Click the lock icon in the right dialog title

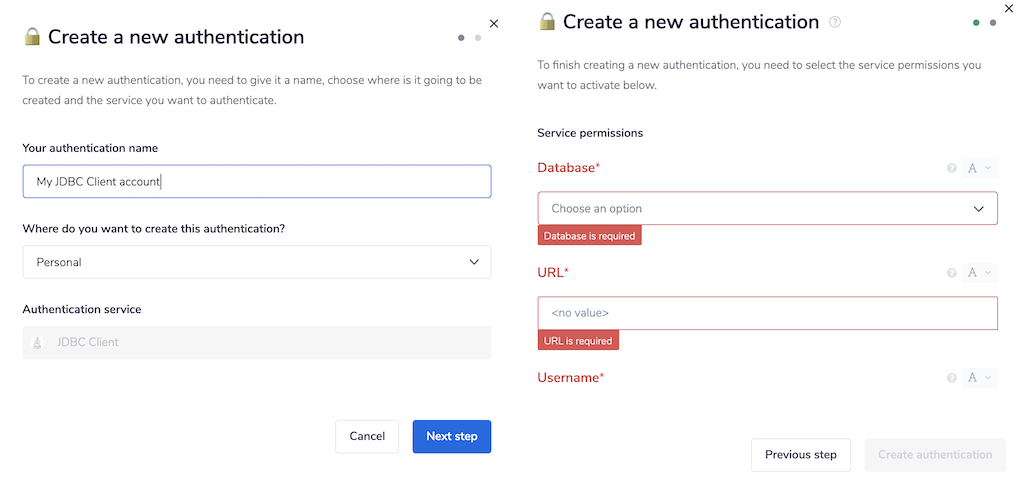547,22
